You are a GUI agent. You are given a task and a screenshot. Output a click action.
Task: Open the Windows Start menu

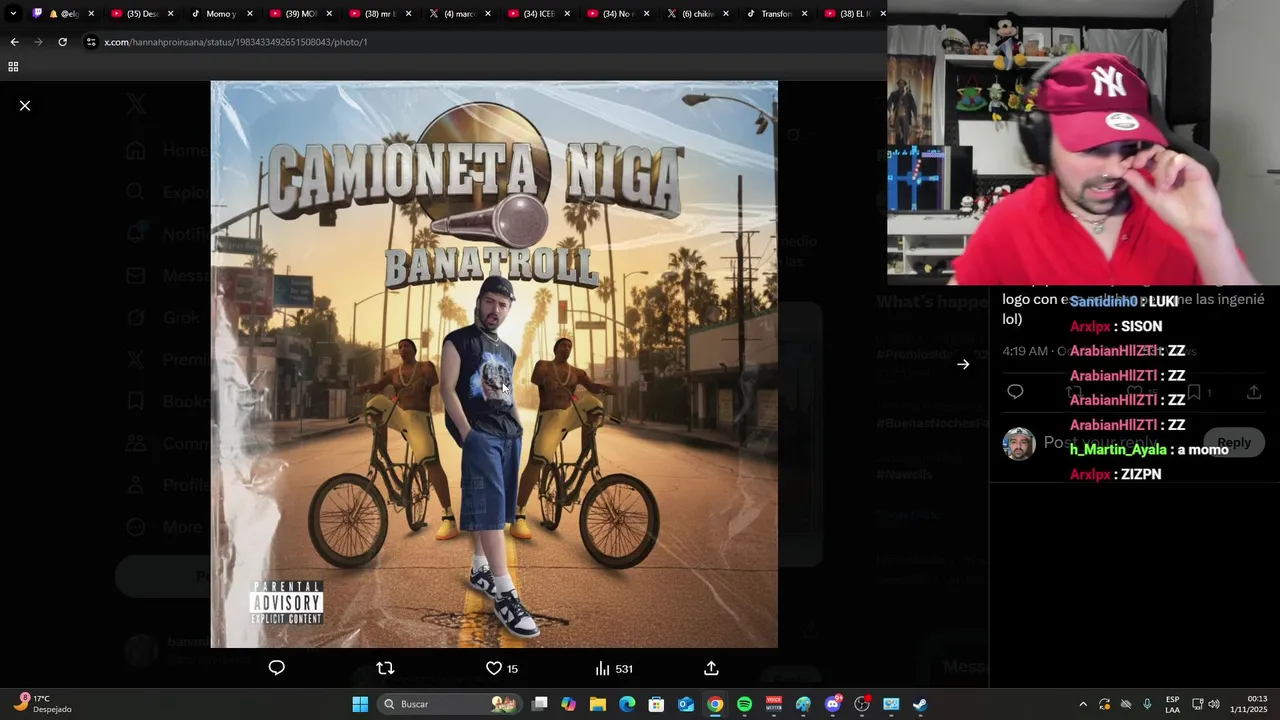pyautogui.click(x=360, y=704)
